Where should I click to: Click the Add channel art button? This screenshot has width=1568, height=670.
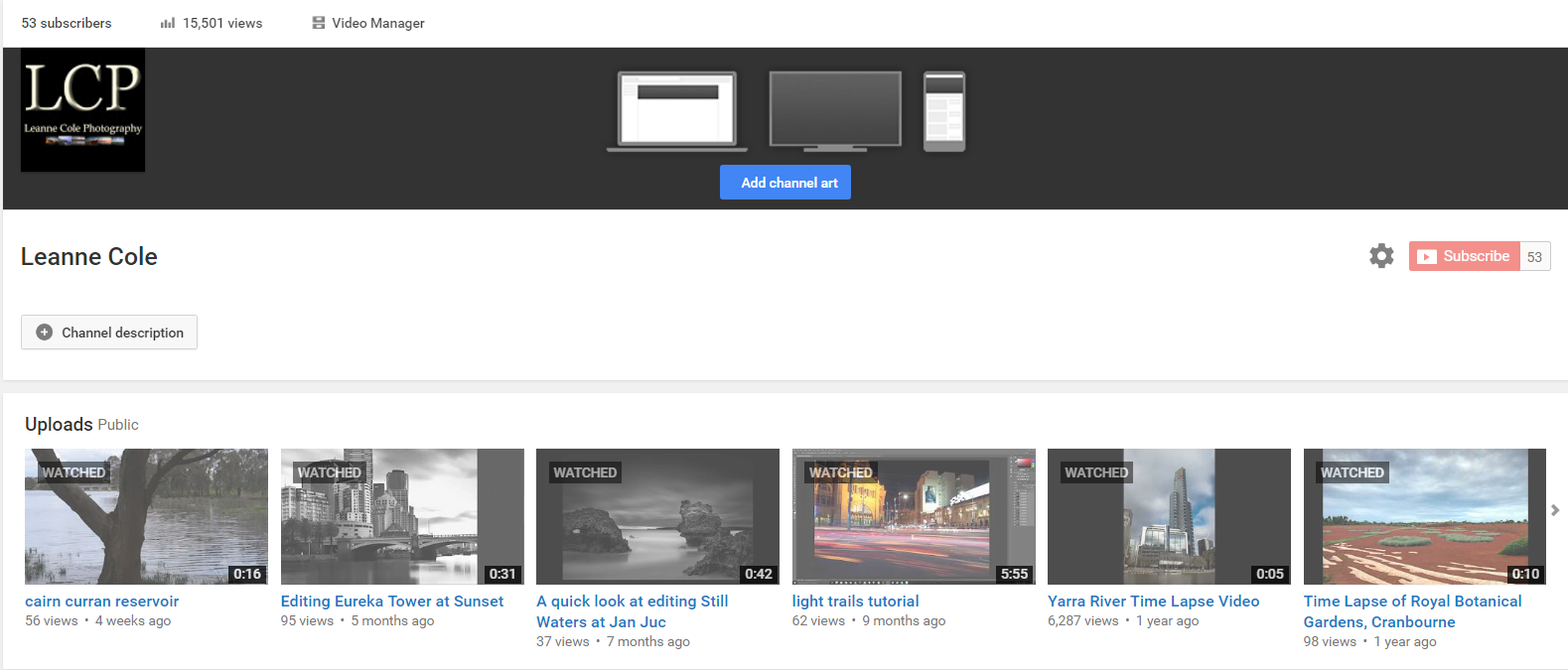tap(784, 183)
